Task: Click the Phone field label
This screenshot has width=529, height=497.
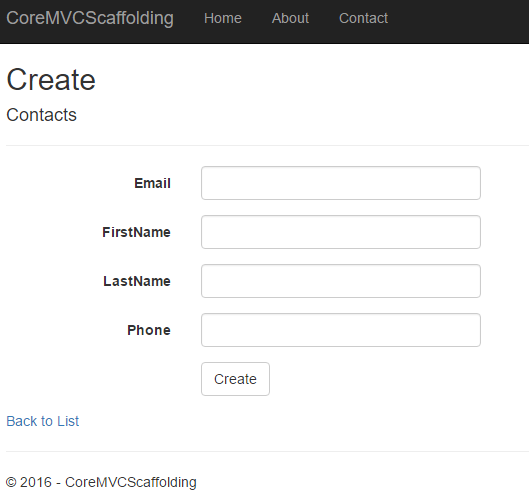Action: [149, 330]
